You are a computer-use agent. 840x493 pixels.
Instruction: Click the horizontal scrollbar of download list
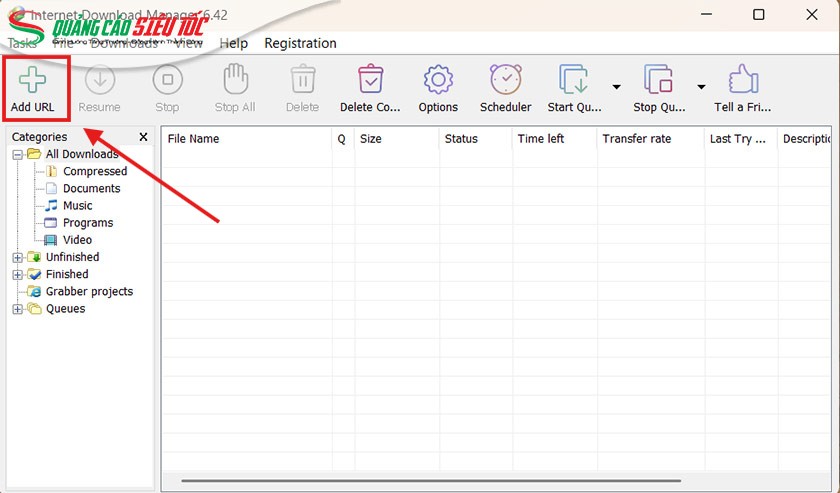431,481
